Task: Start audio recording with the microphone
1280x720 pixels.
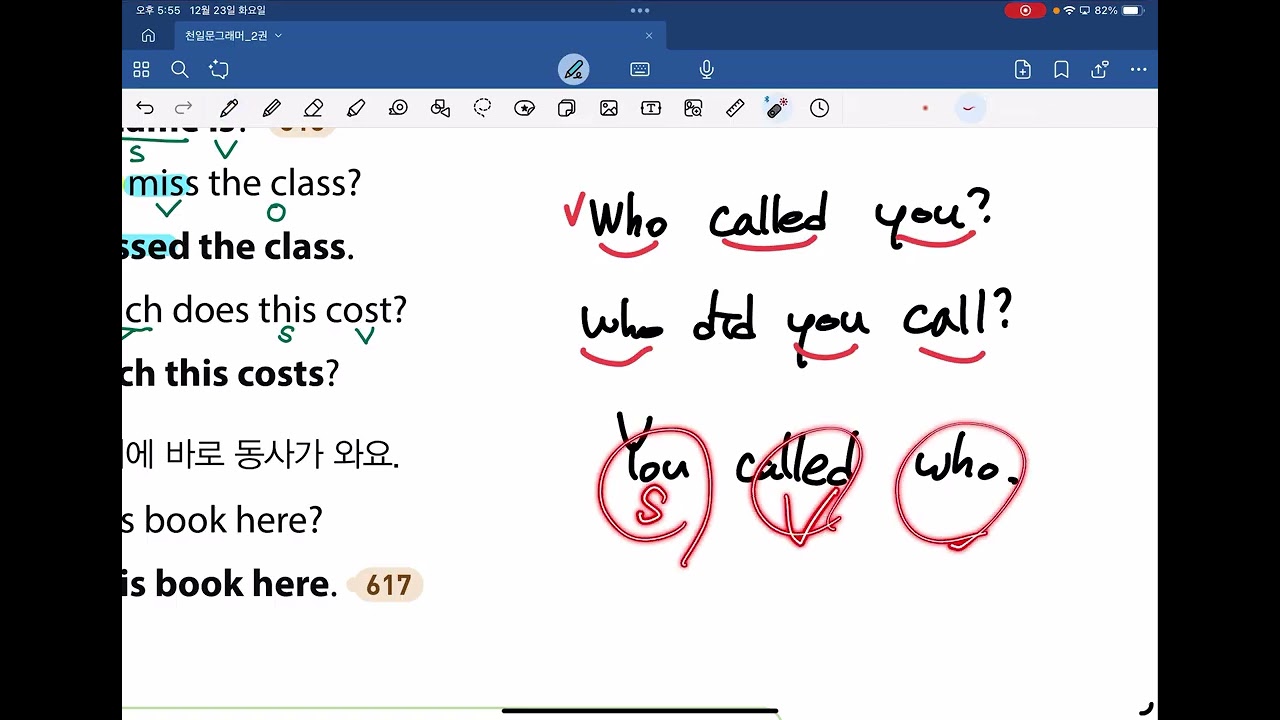Action: click(706, 70)
